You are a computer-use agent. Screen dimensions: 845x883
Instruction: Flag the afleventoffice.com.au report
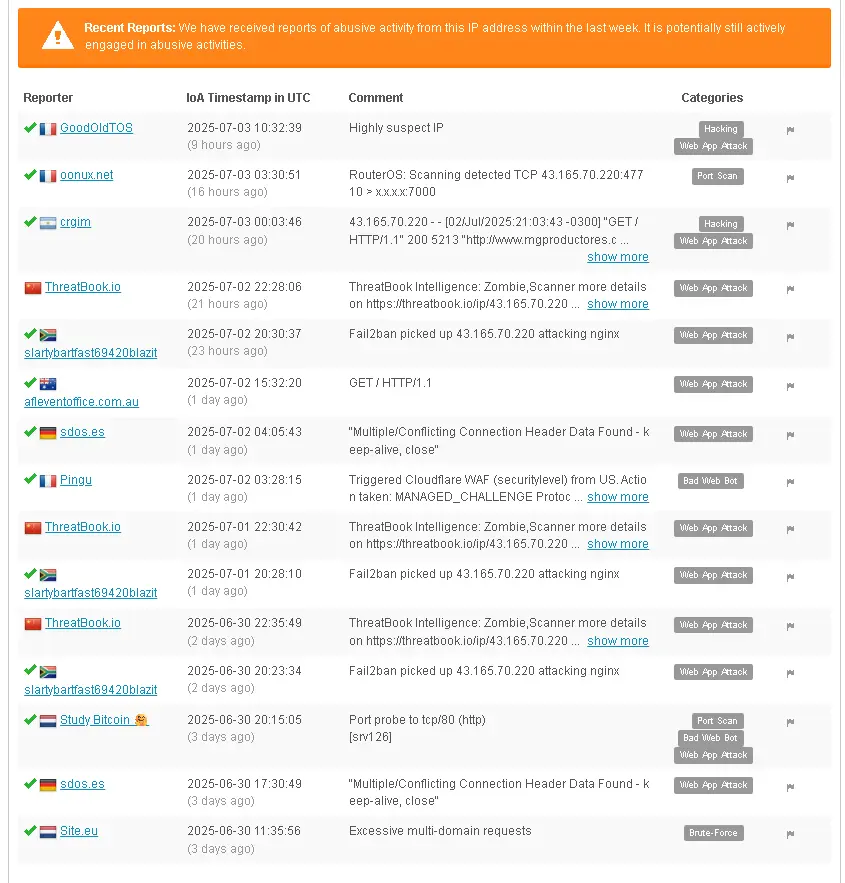pyautogui.click(x=790, y=386)
